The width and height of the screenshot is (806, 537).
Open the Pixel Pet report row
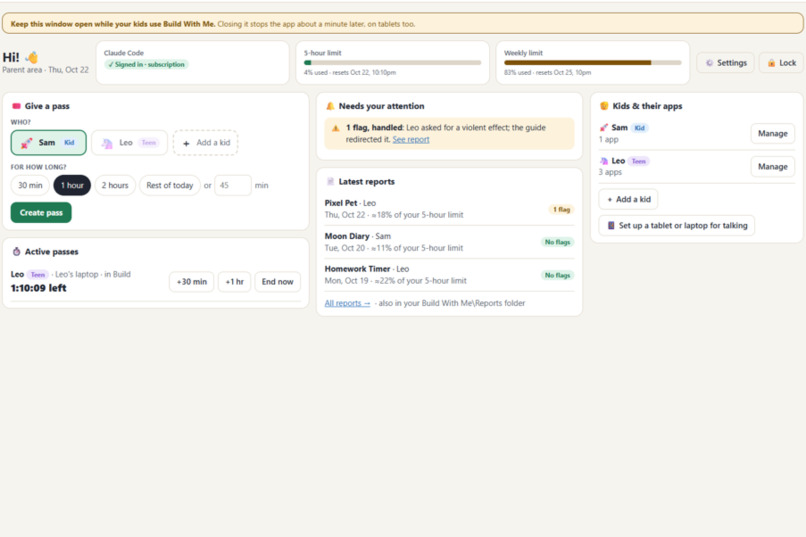[x=449, y=209]
